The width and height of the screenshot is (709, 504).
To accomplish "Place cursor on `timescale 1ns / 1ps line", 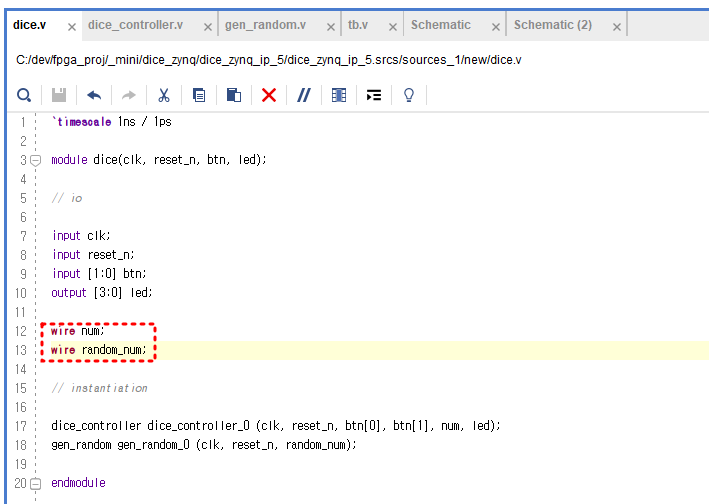I will click(x=112, y=122).
